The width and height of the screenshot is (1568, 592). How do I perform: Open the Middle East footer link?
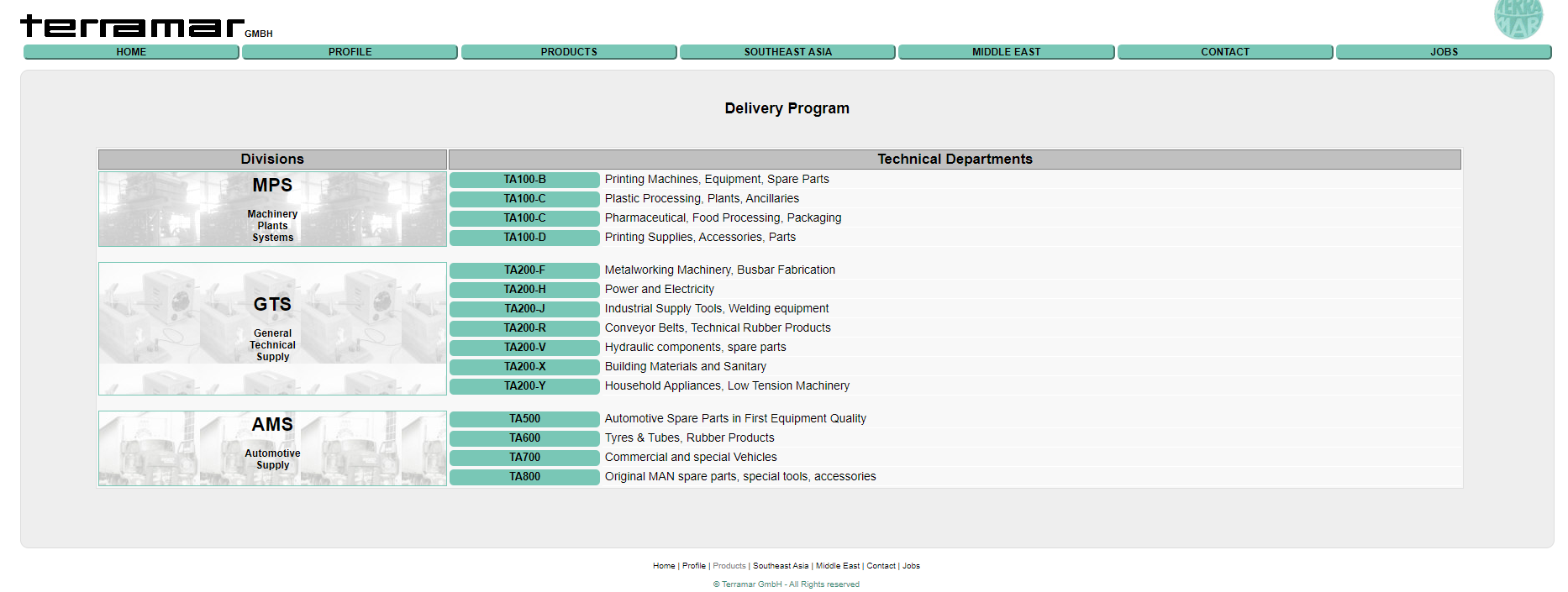coord(838,566)
